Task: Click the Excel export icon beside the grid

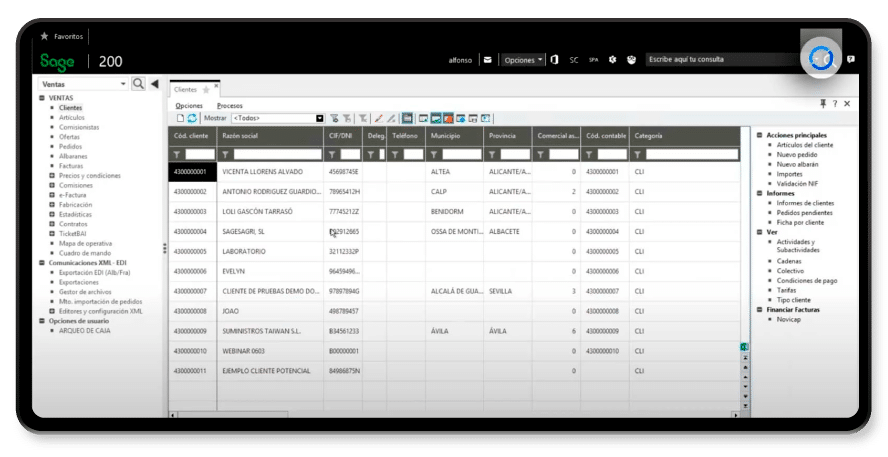Action: [x=744, y=347]
